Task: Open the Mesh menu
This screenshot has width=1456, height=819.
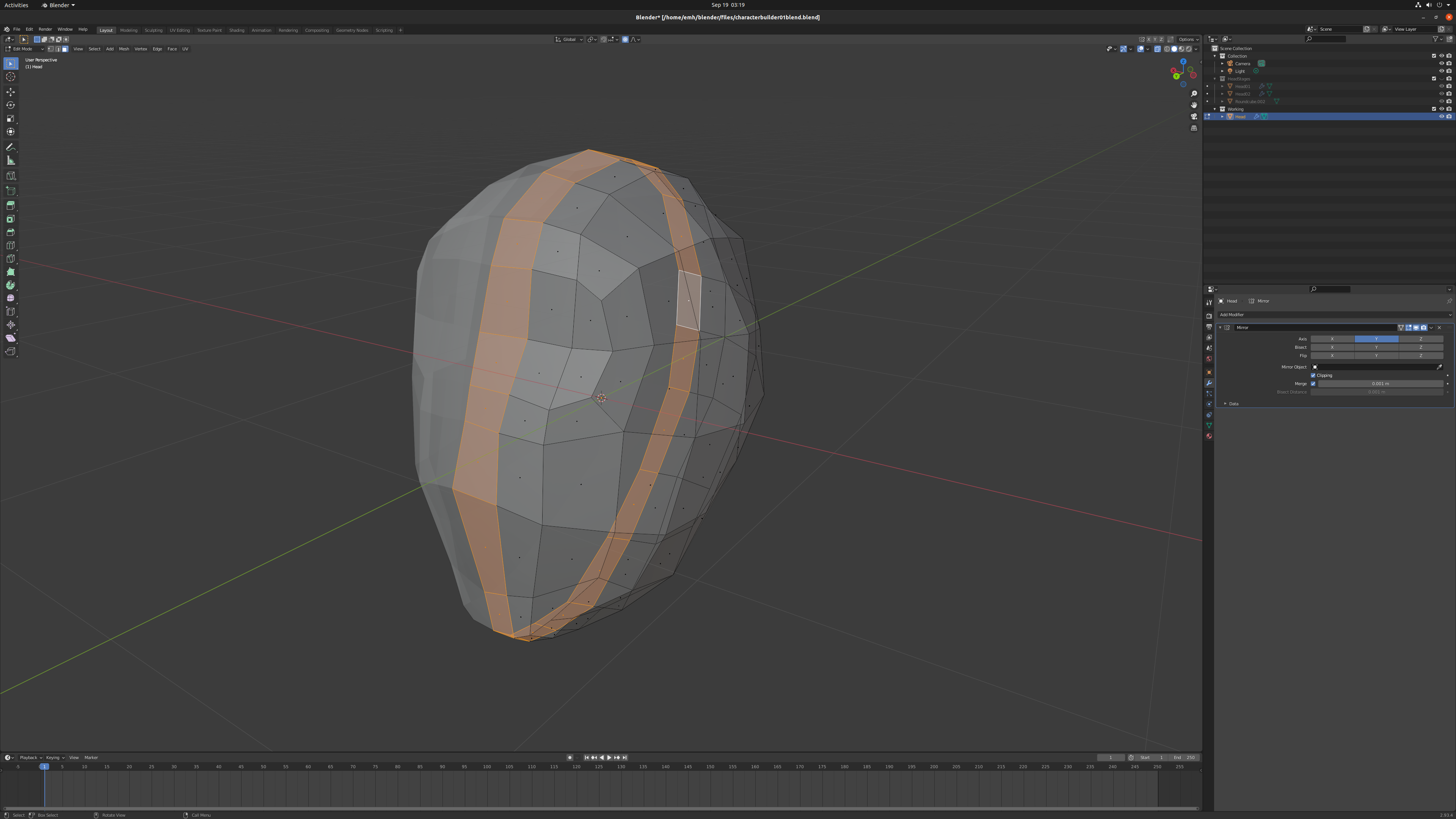Action: coord(124,49)
